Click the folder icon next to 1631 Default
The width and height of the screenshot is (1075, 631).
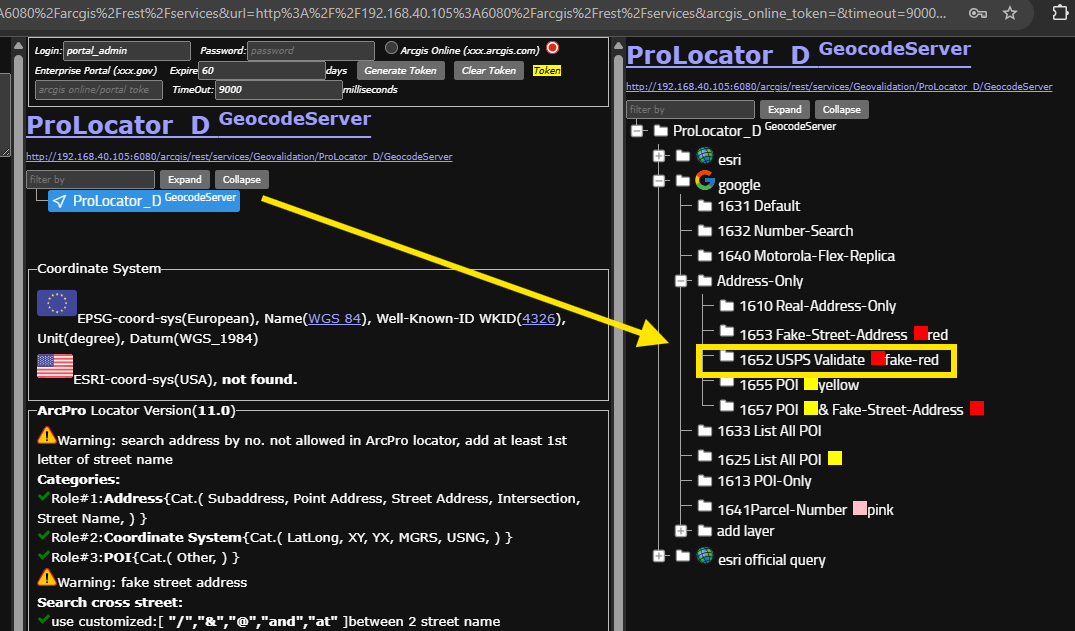(x=704, y=205)
